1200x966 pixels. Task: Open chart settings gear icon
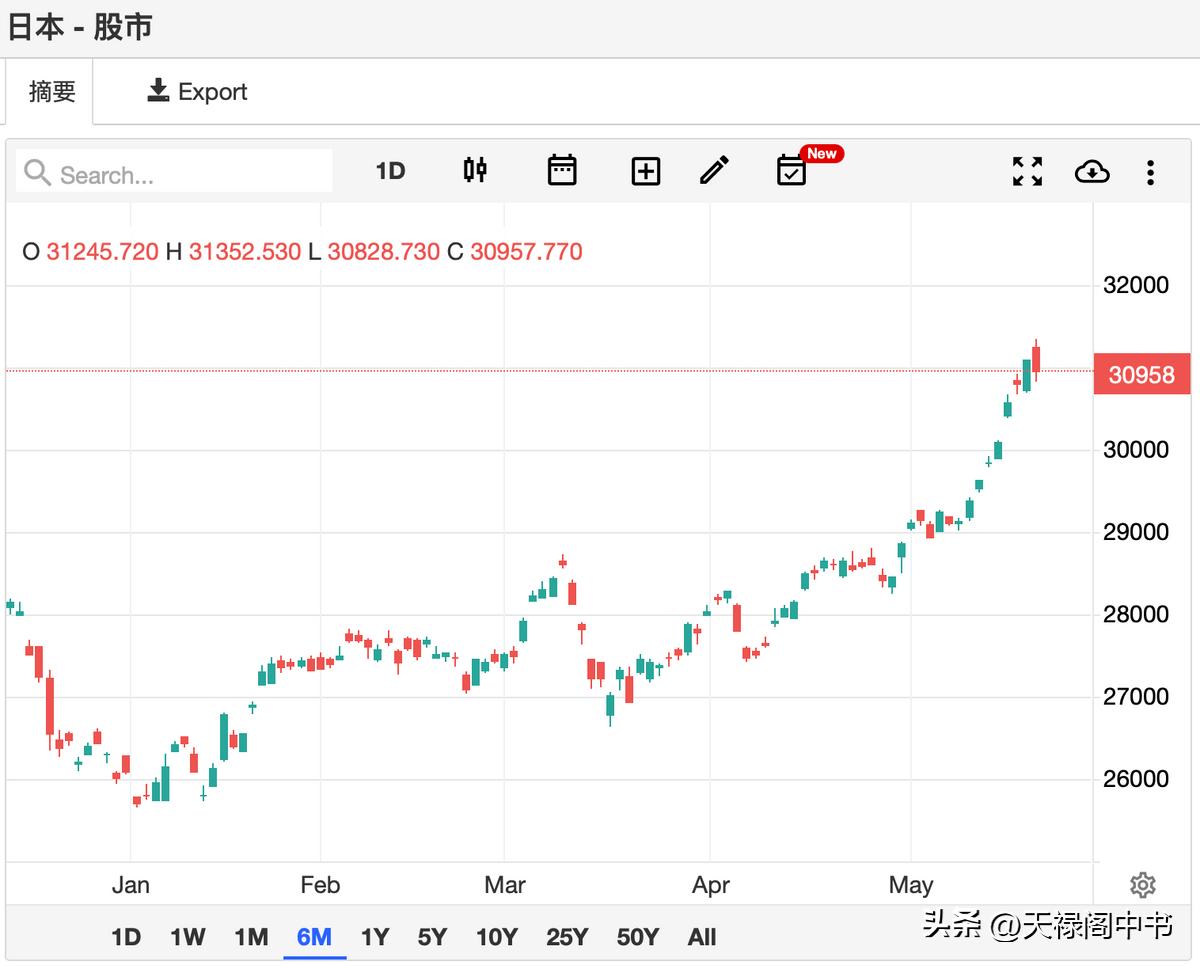coord(1142,885)
